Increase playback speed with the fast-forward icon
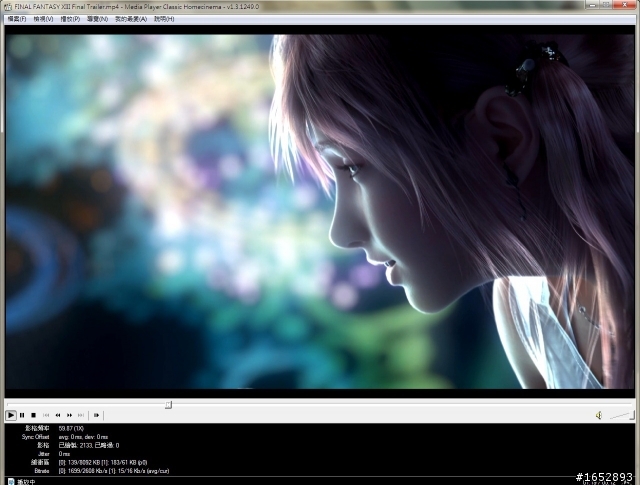Screen dimensions: 640x485 (x=69, y=415)
